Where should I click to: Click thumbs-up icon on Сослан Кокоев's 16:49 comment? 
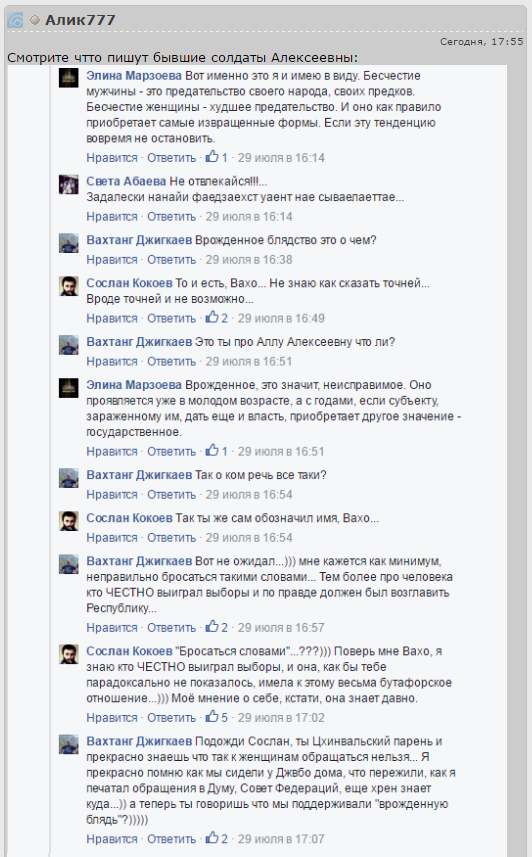tap(212, 318)
